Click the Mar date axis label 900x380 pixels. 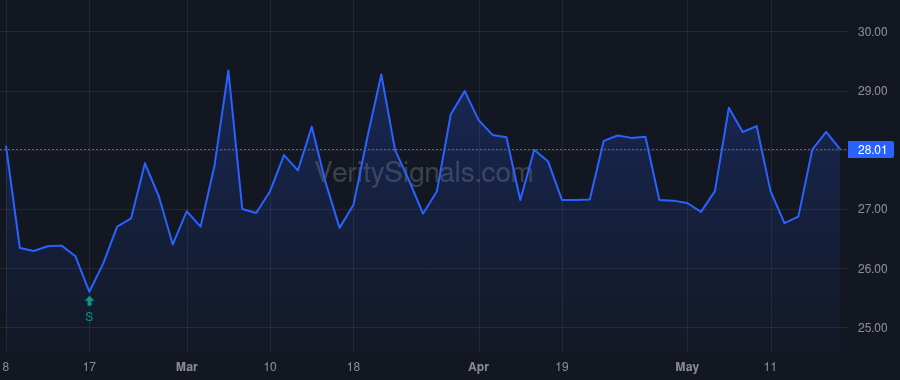[187, 367]
